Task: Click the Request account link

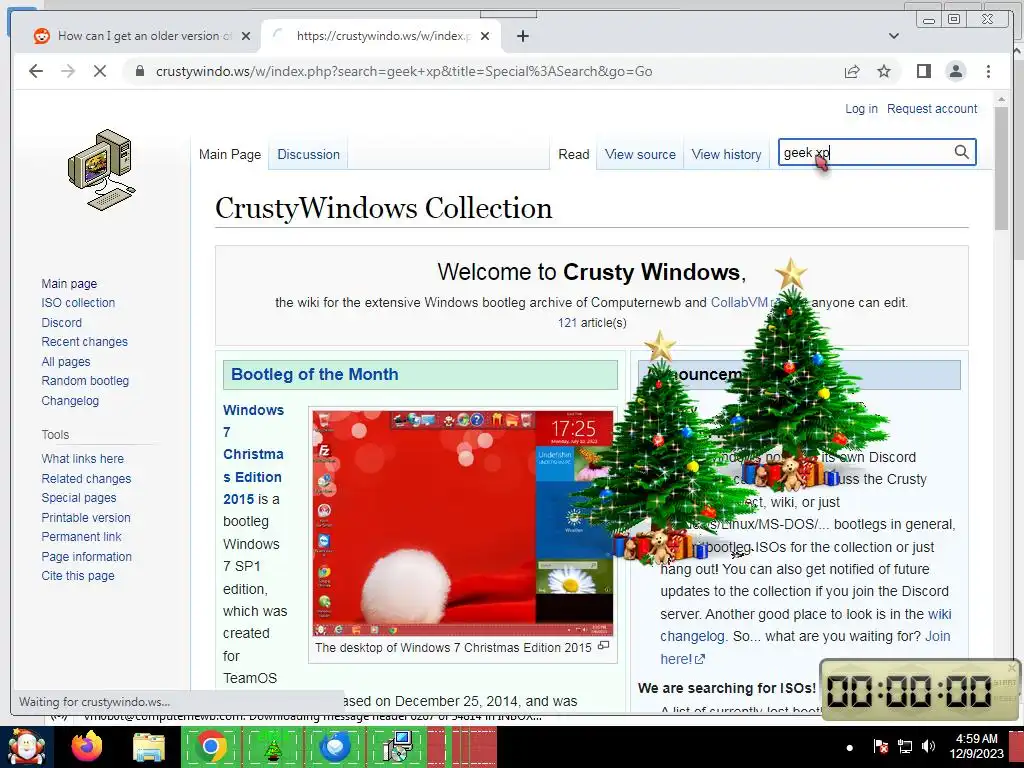Action: (932, 108)
